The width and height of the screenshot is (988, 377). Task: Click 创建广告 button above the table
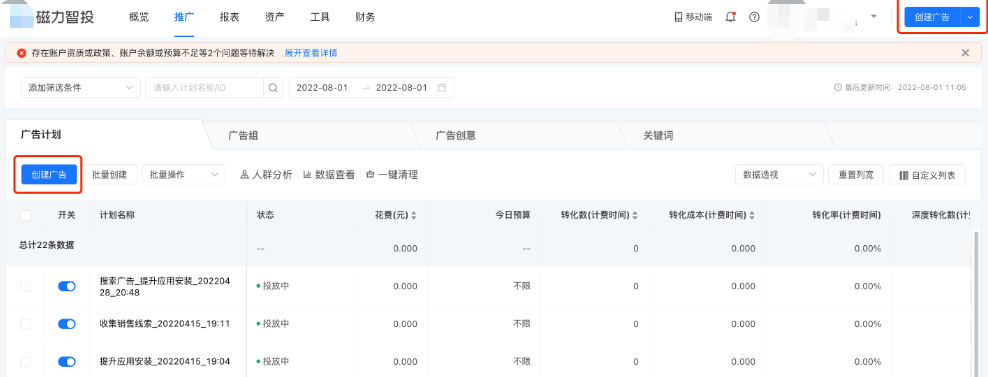point(49,175)
